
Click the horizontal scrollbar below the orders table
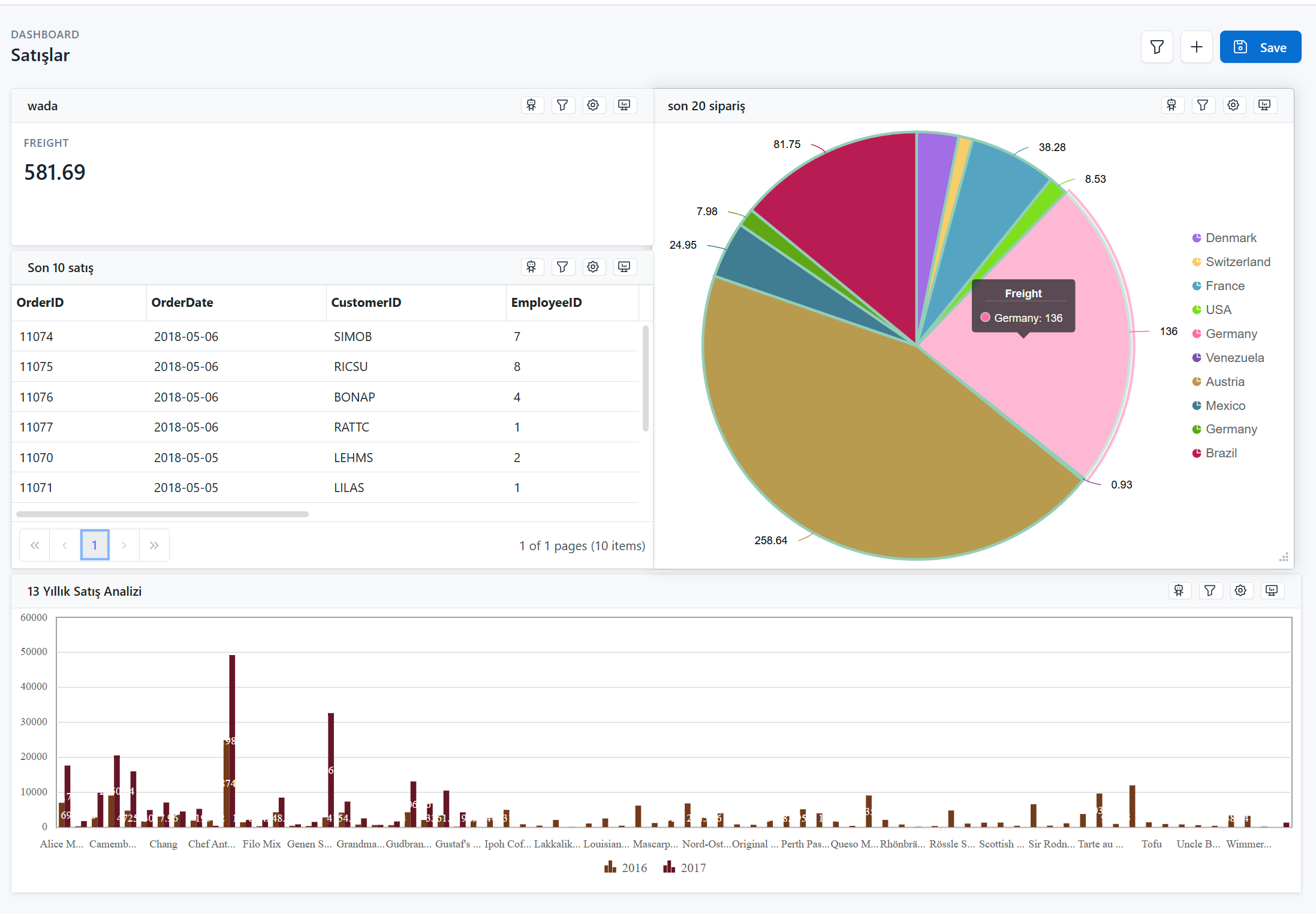tap(162, 514)
